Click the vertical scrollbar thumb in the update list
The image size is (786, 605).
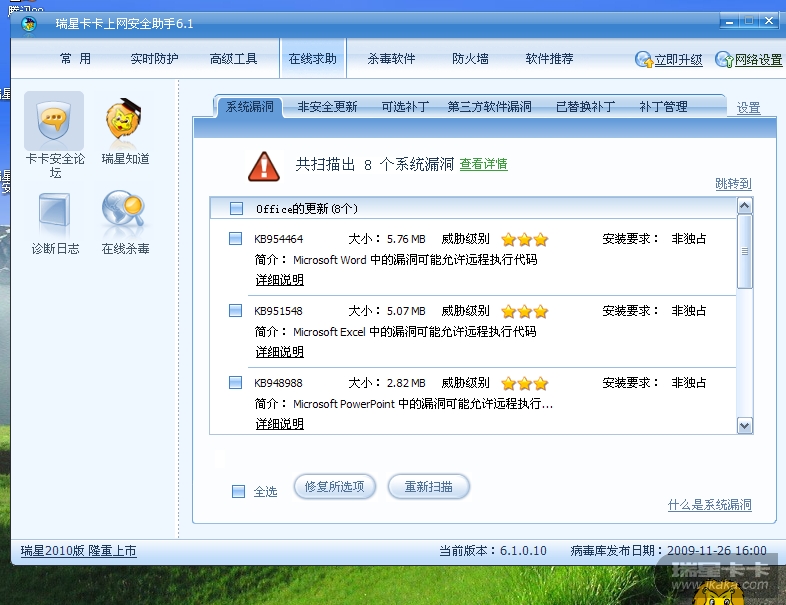744,252
